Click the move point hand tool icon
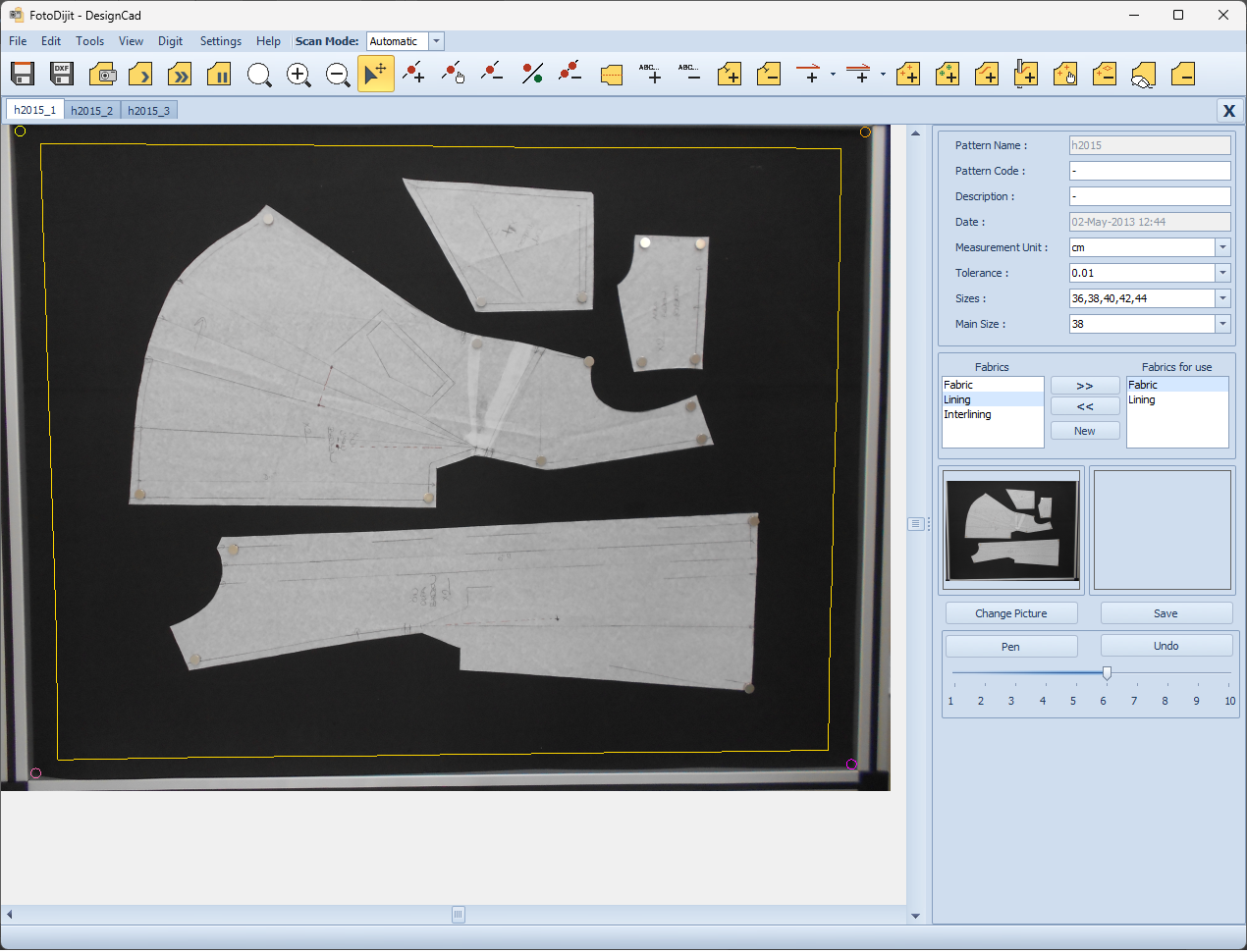Image resolution: width=1247 pixels, height=952 pixels. 453,75
